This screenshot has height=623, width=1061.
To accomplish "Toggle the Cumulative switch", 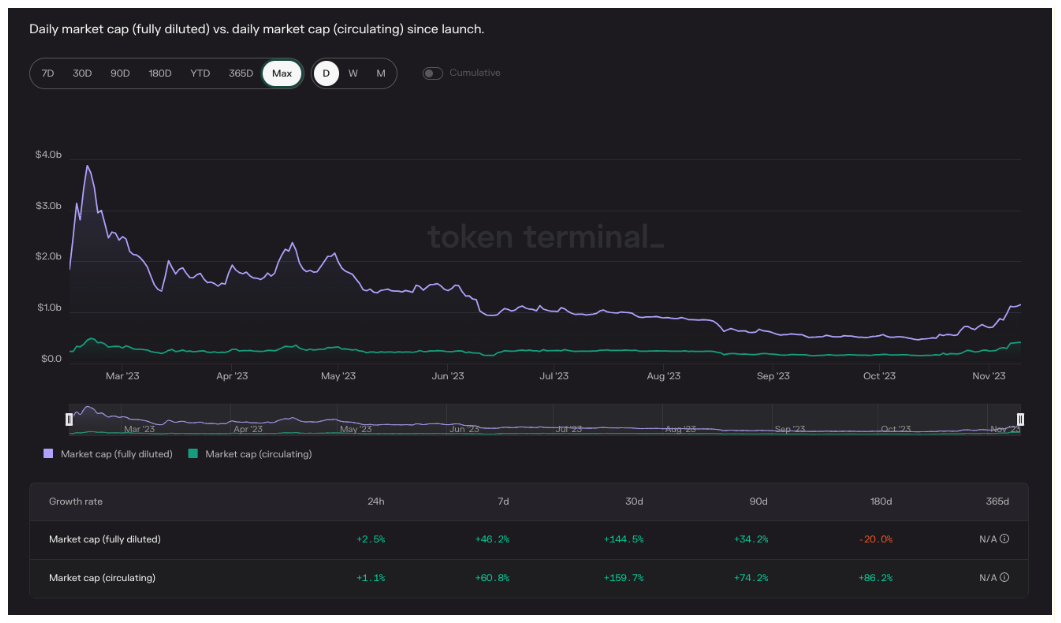I will tap(432, 73).
